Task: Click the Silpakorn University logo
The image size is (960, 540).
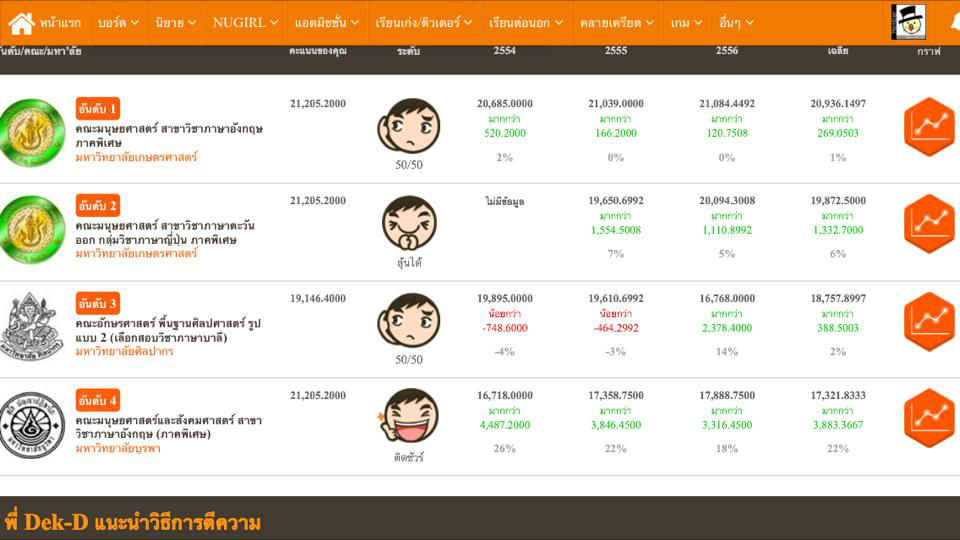Action: coord(32,327)
